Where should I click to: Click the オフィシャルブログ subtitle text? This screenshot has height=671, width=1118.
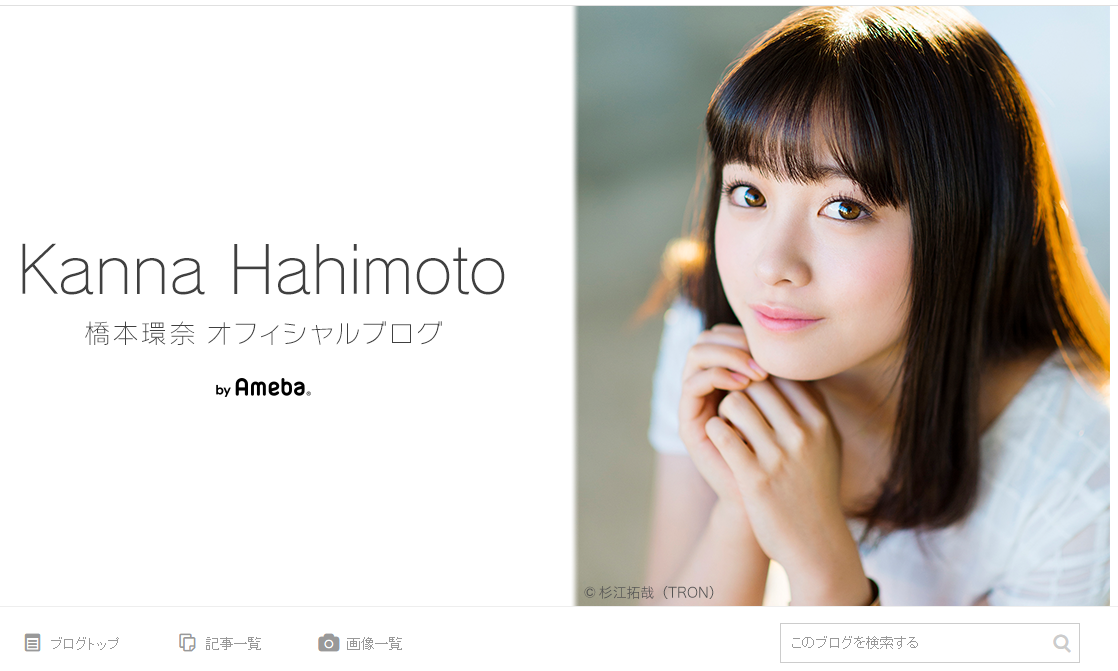[325, 333]
